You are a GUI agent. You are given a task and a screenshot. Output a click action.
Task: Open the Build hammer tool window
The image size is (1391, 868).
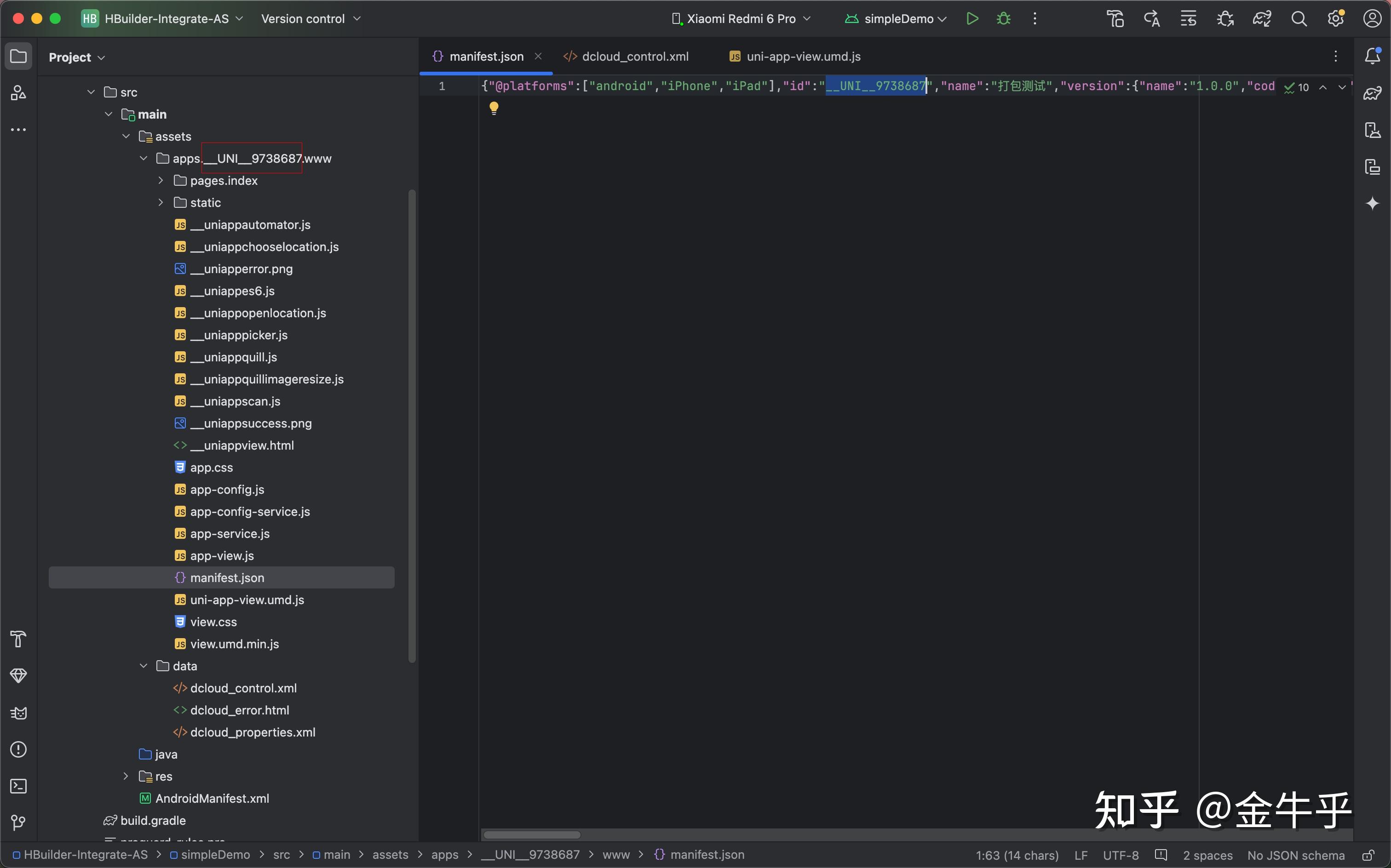(x=18, y=639)
